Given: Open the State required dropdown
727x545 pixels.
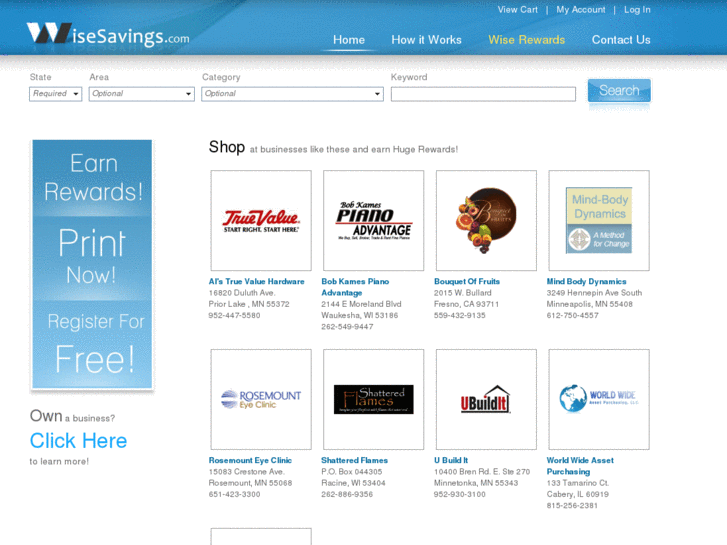Looking at the screenshot, I should (x=56, y=94).
